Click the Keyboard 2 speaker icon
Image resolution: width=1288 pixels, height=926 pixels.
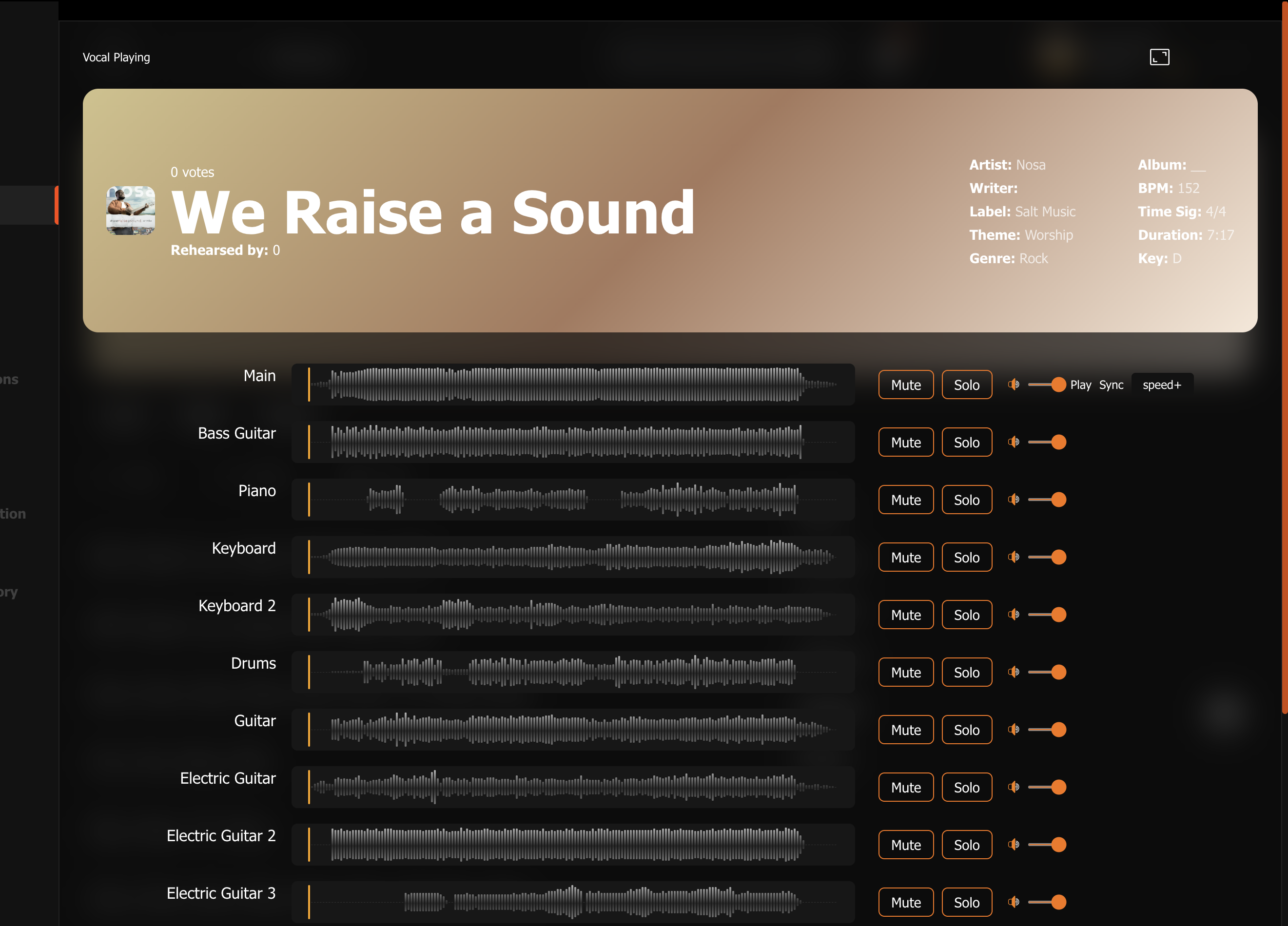point(1014,614)
